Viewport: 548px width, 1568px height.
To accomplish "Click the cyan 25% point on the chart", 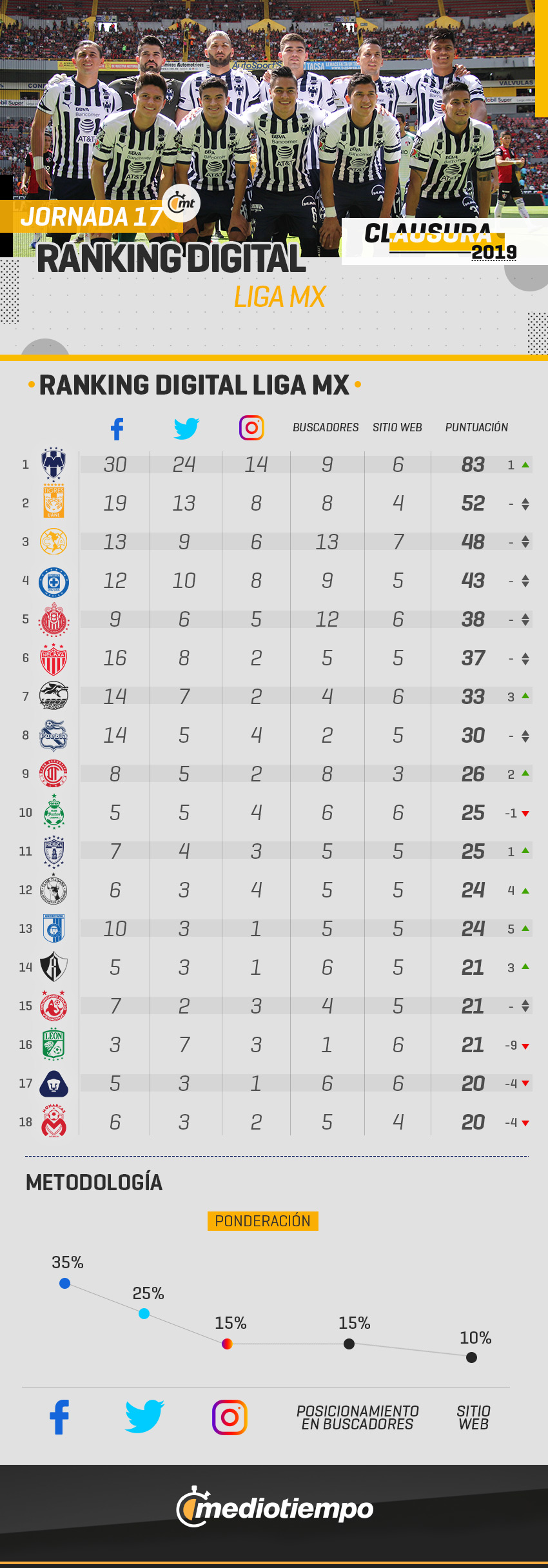I will click(x=144, y=1313).
